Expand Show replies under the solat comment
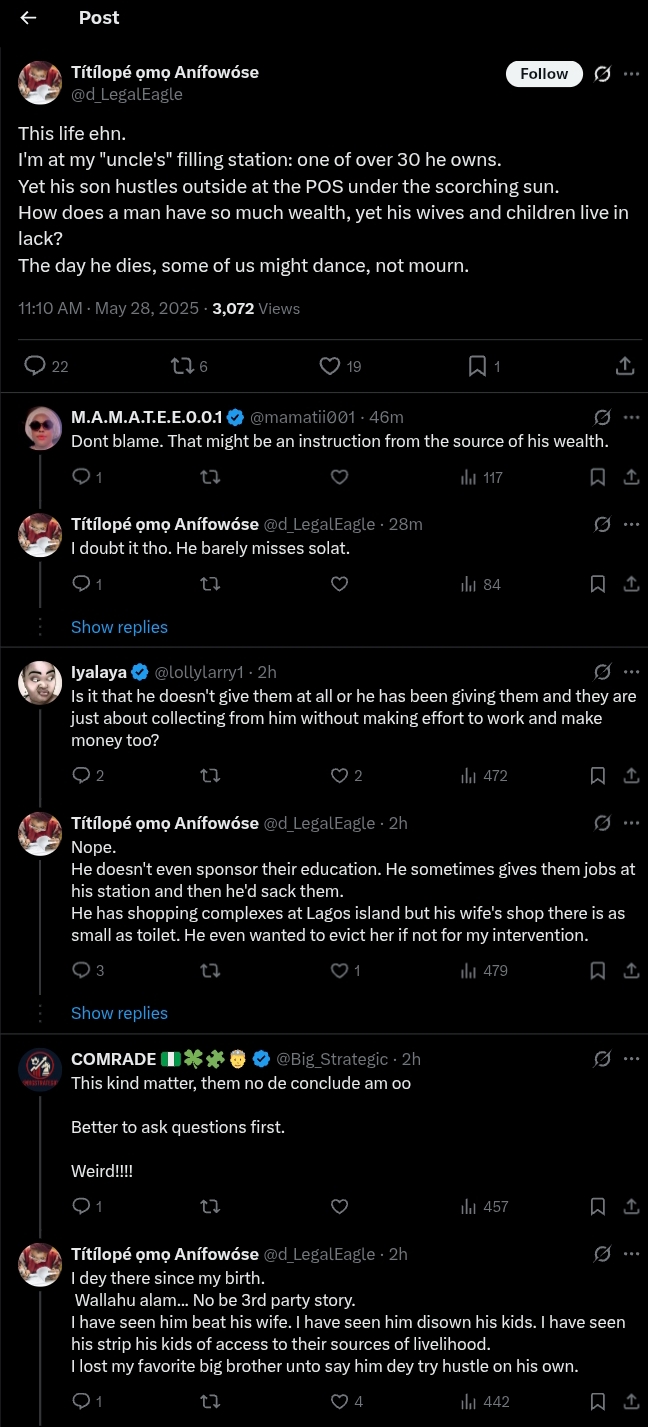Screen dimensions: 648x1427 119,627
